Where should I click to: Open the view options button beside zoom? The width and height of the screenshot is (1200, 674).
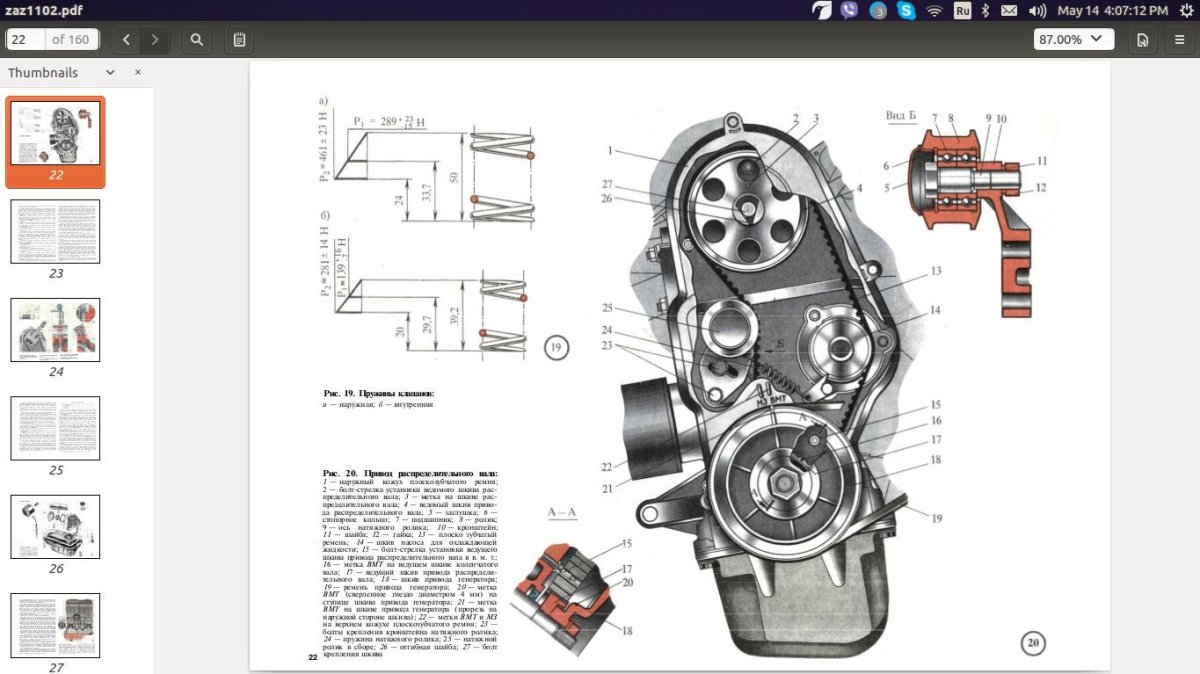(x=1142, y=40)
